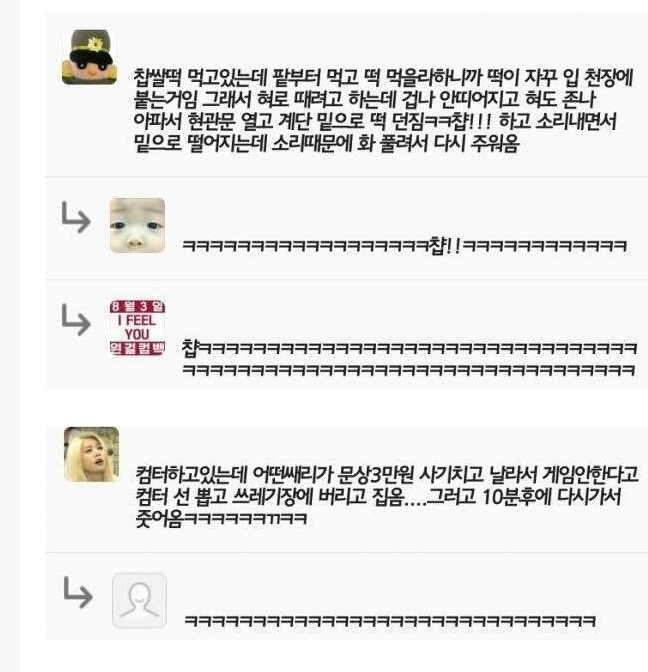The width and height of the screenshot is (648, 672).
Task: Click the 8월 3일 banner in avatar
Action: 137,306
